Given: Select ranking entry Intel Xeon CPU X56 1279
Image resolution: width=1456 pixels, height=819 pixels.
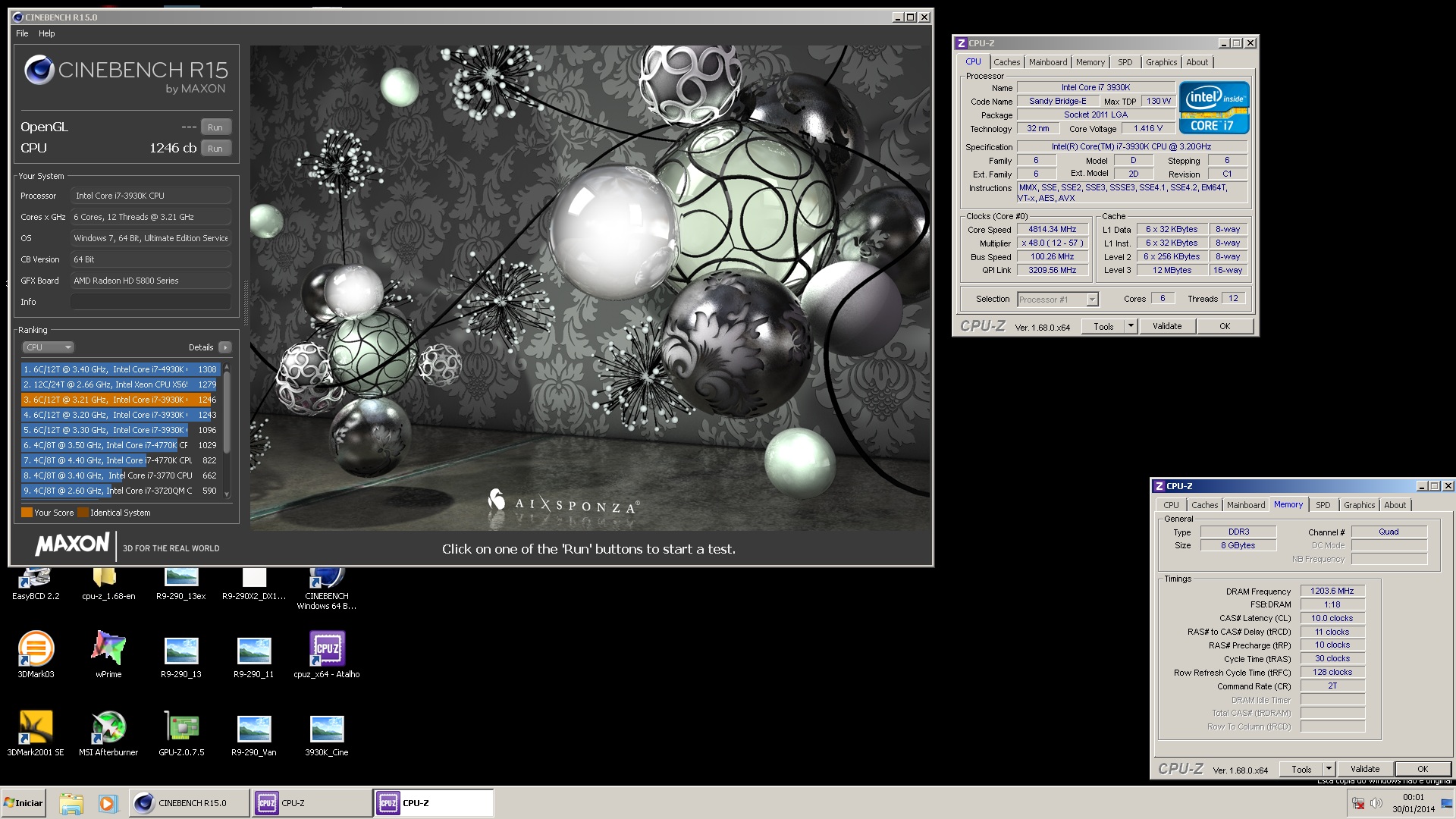Looking at the screenshot, I should click(x=120, y=384).
